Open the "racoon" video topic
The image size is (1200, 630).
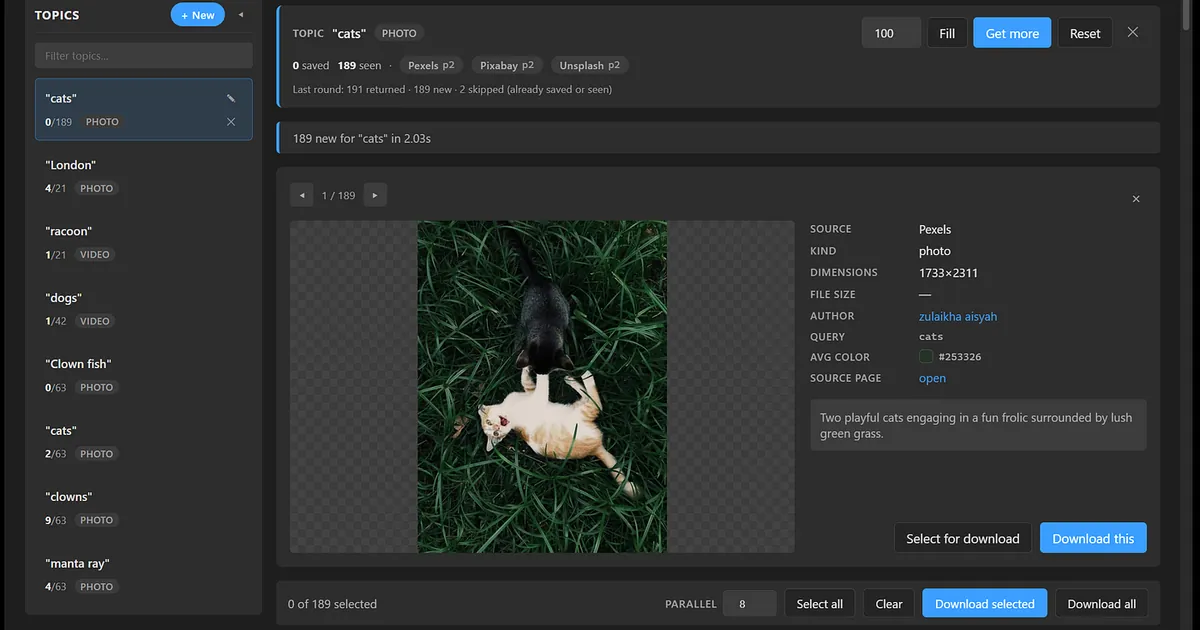pyautogui.click(x=144, y=242)
